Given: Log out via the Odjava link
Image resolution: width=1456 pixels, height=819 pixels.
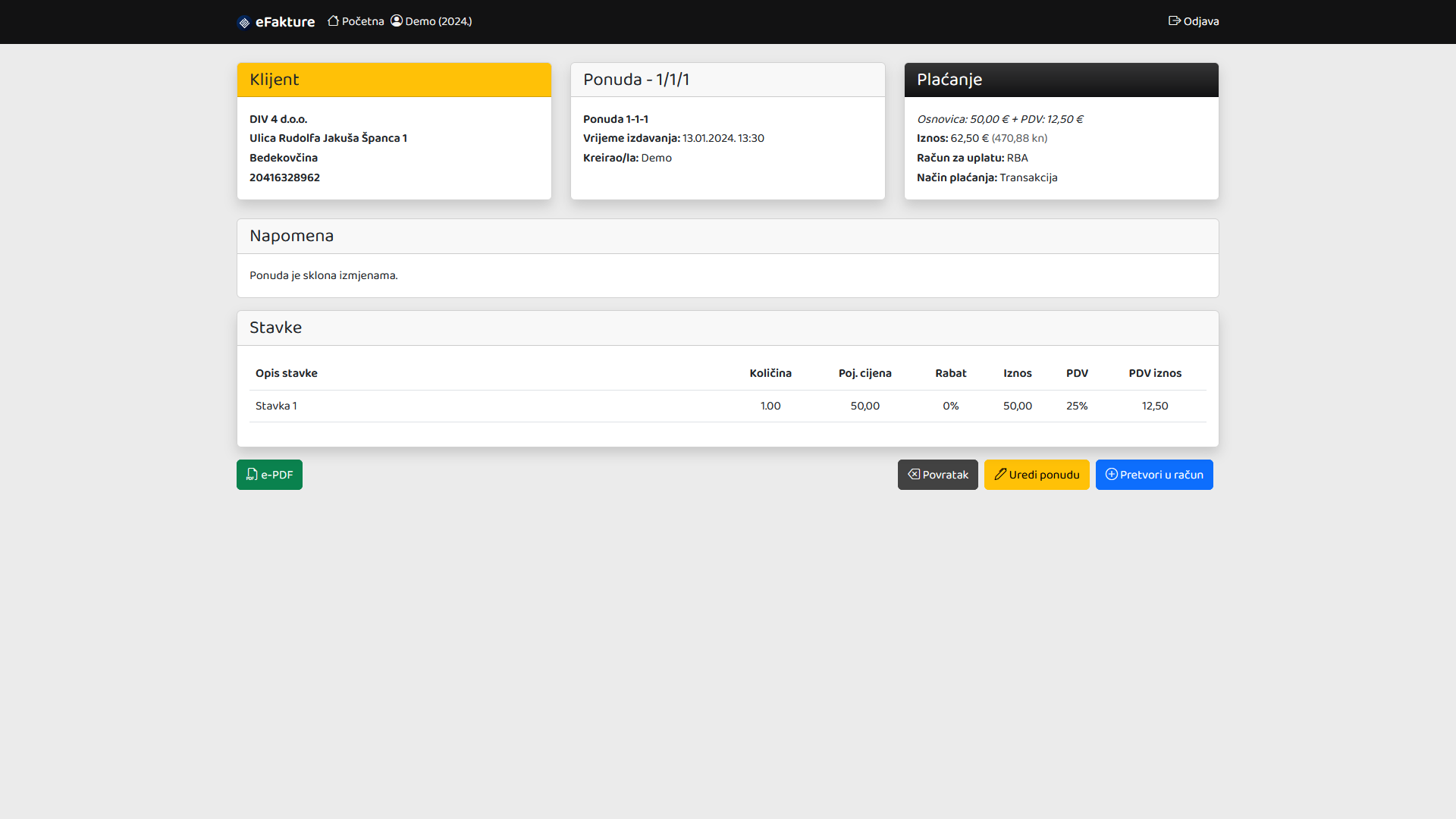Looking at the screenshot, I should coord(1200,21).
